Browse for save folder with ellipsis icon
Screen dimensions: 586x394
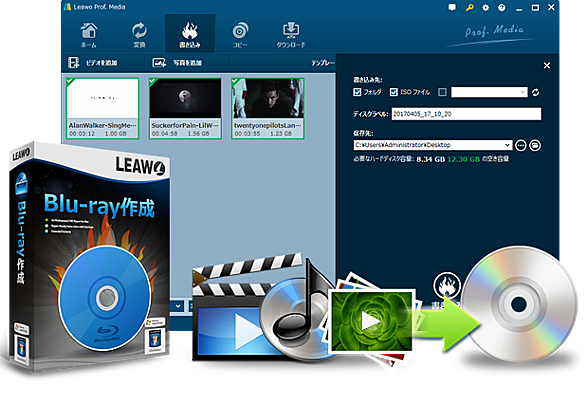(x=520, y=145)
